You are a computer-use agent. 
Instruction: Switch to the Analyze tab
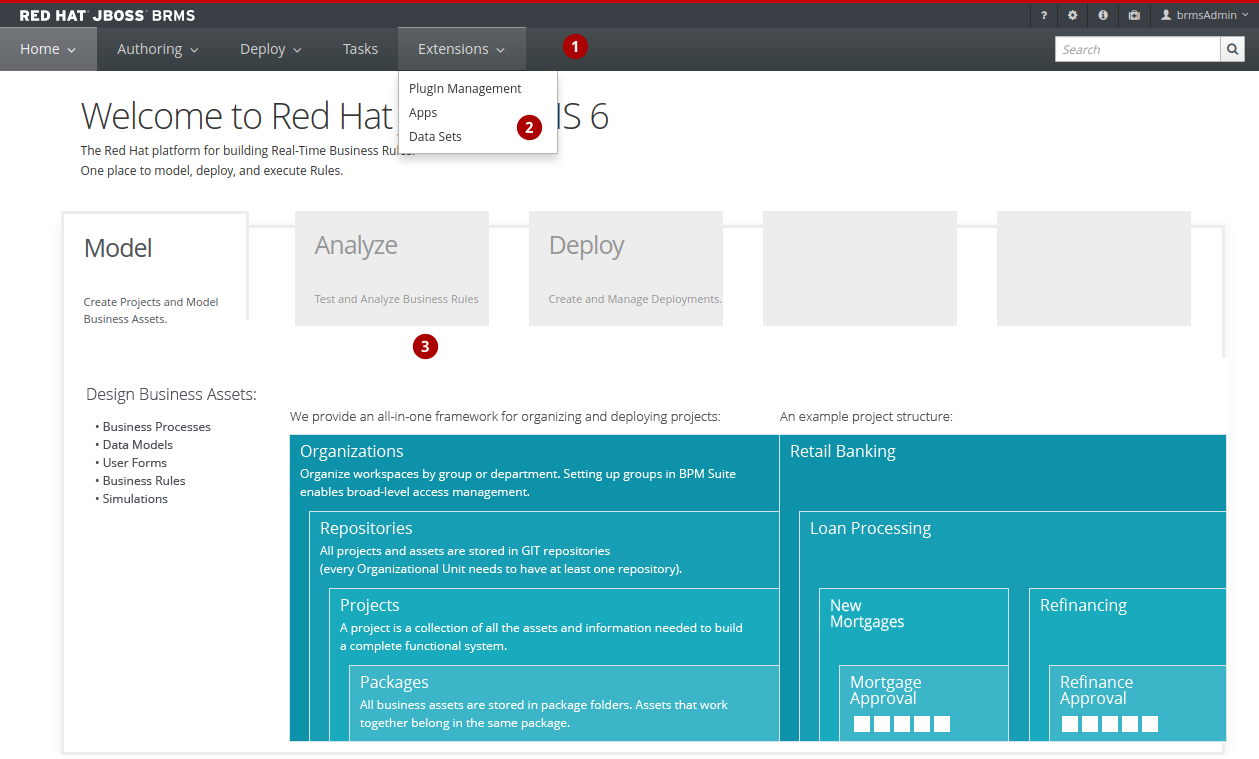click(392, 268)
